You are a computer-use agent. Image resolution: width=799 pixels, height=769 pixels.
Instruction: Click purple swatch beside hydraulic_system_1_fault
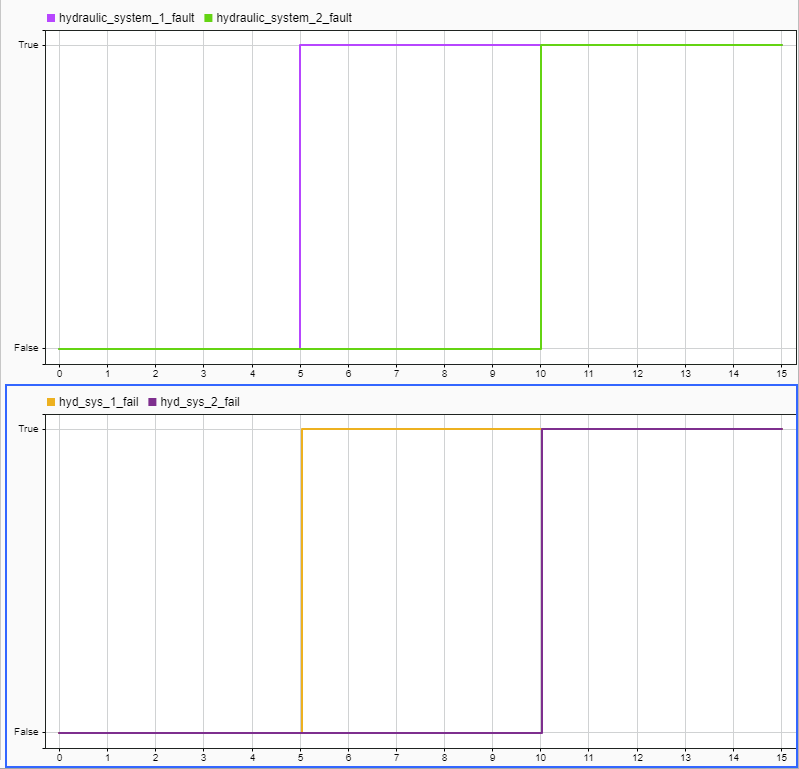coord(51,18)
